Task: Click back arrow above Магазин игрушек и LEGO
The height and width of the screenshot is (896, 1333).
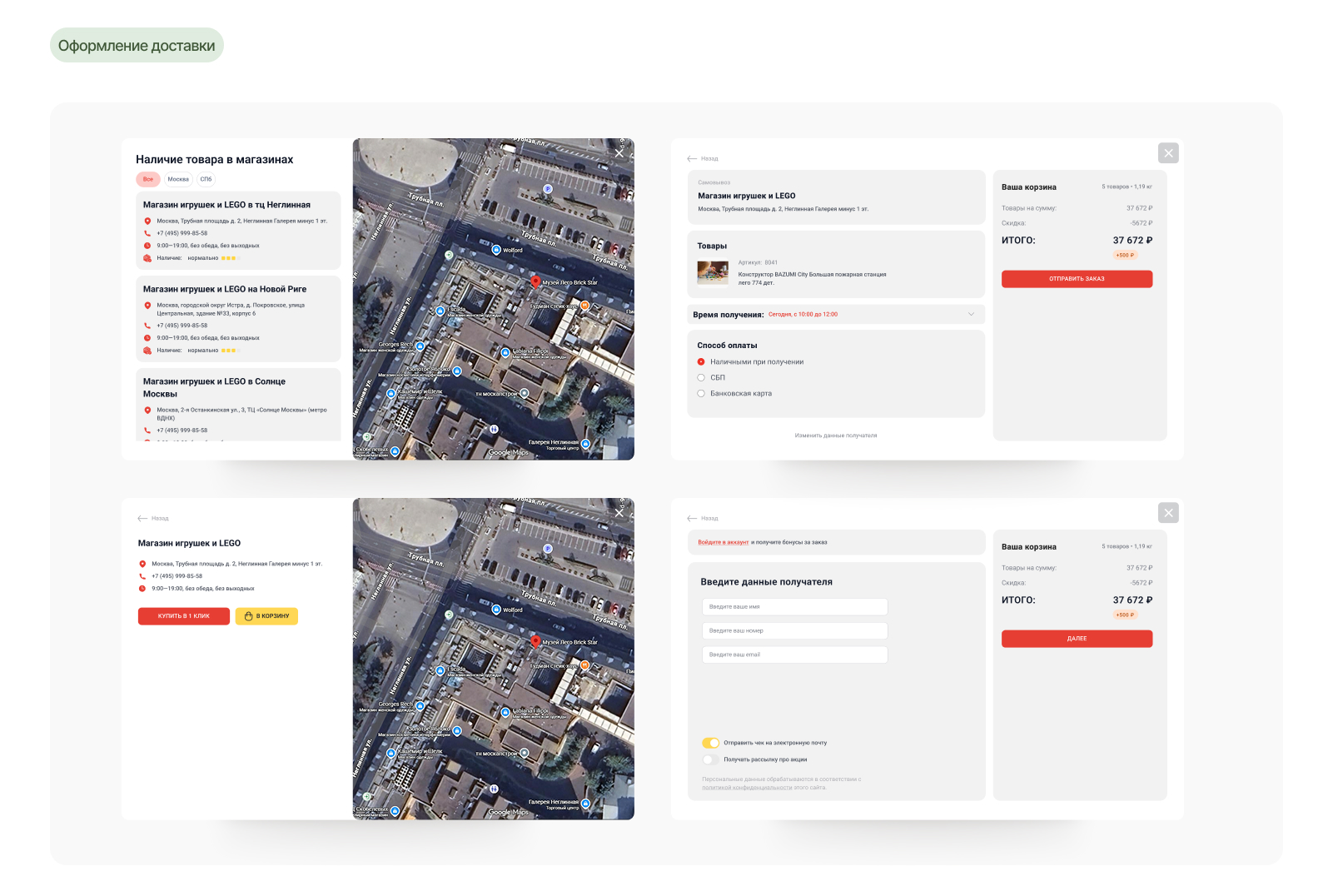Action: coord(142,518)
